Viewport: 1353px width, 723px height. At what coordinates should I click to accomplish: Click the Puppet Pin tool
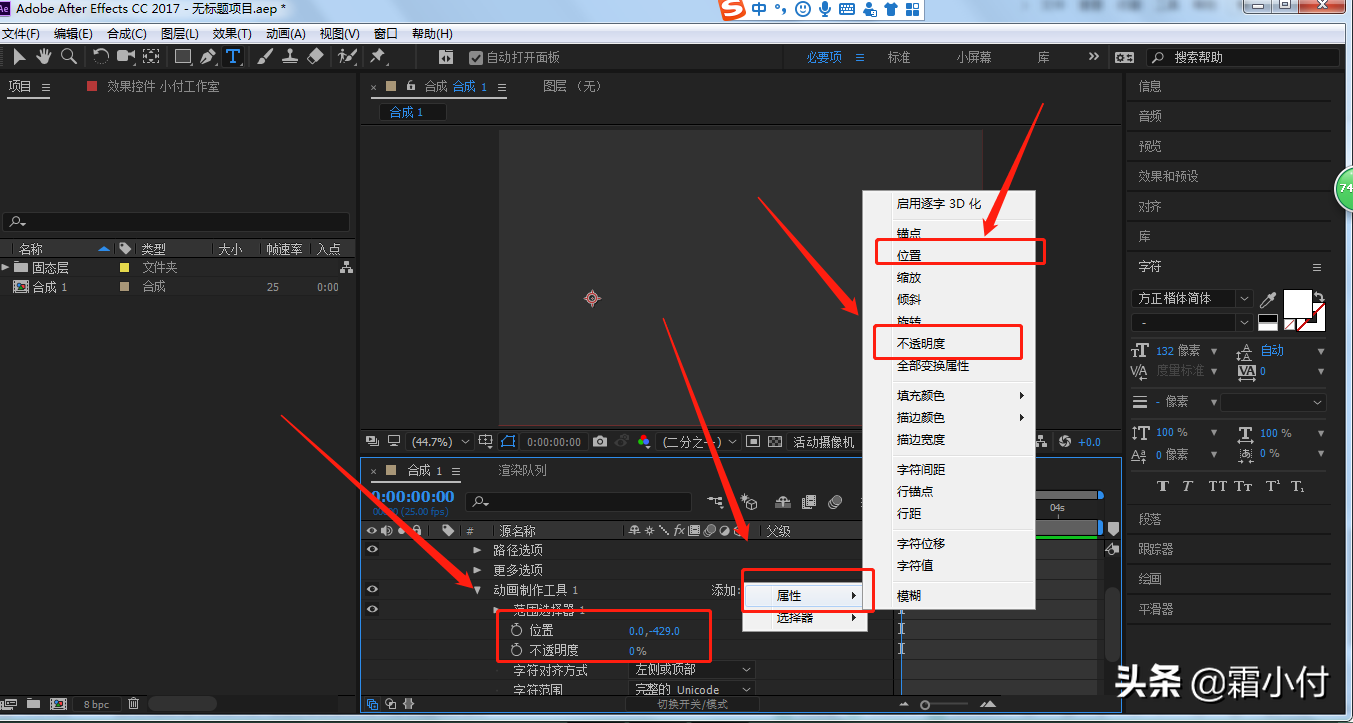(x=378, y=57)
